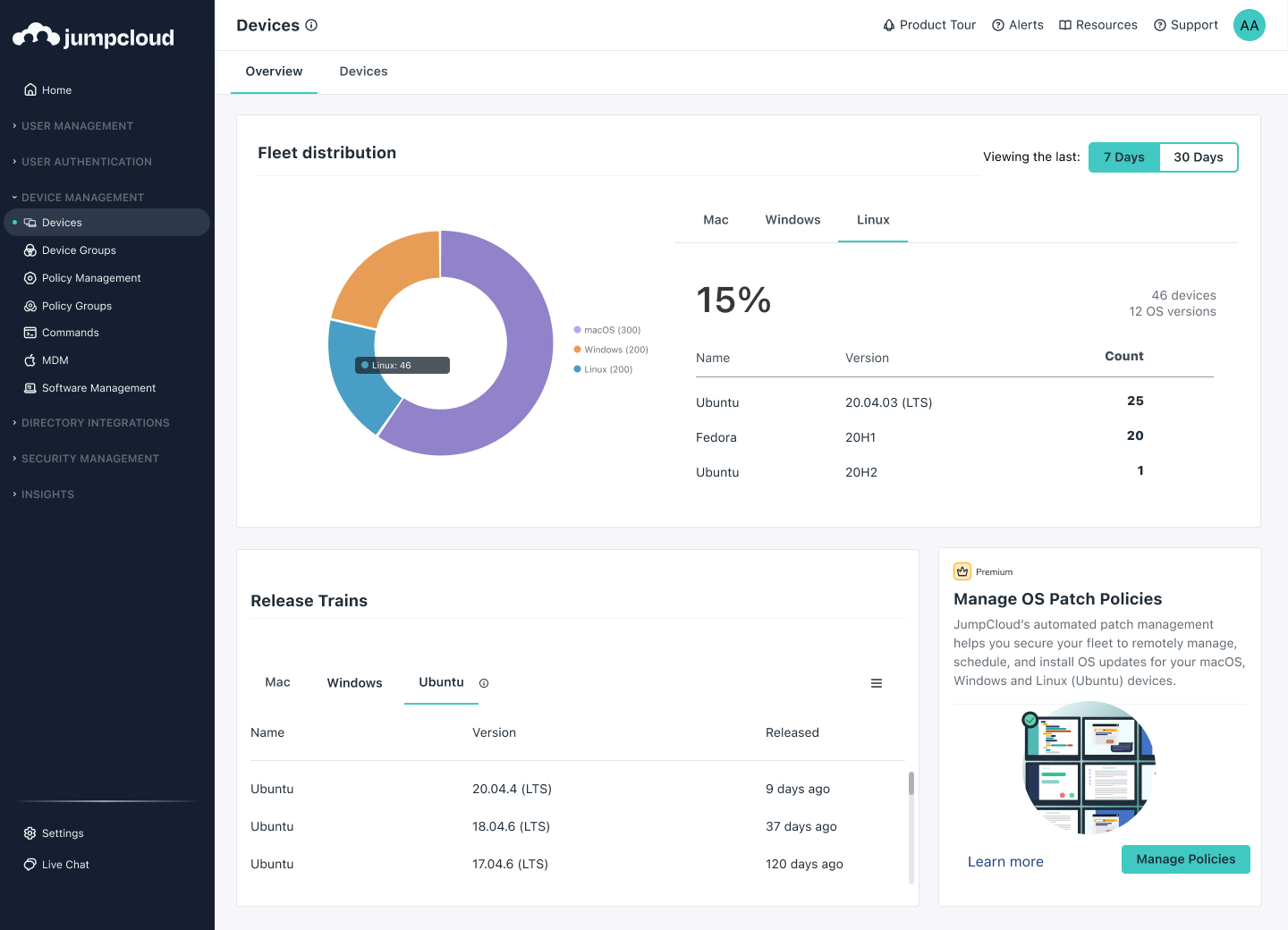Image resolution: width=1288 pixels, height=930 pixels.
Task: Click the Commands terminal icon
Action: click(x=30, y=333)
